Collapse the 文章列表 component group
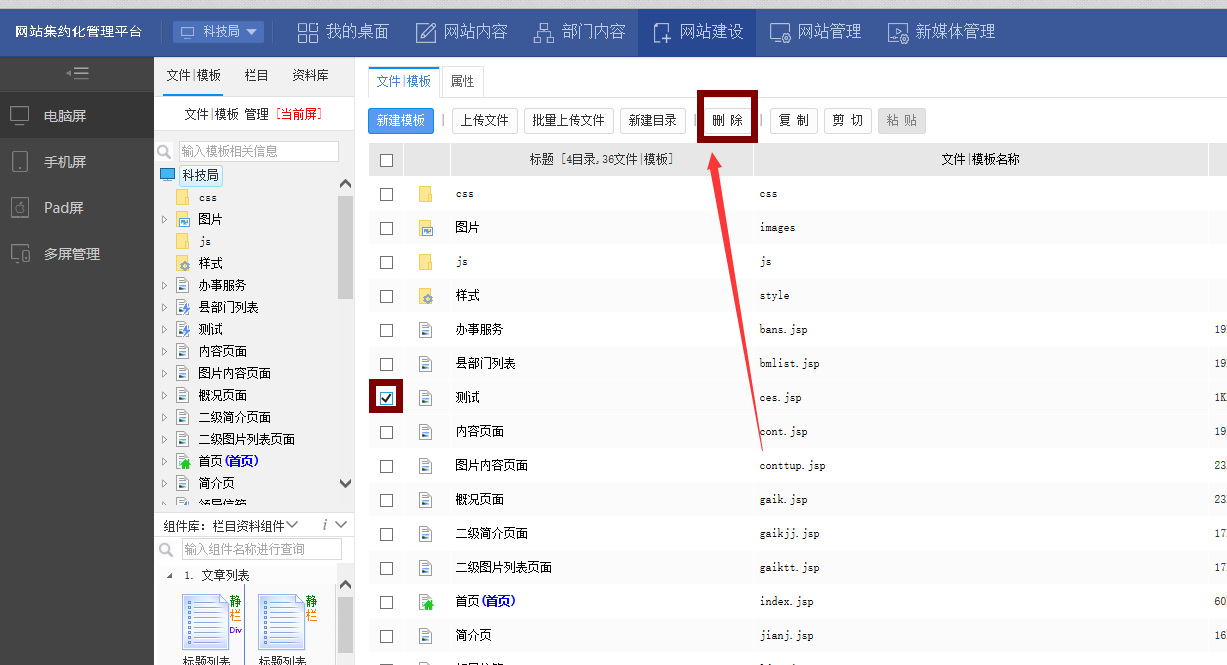 tap(169, 576)
